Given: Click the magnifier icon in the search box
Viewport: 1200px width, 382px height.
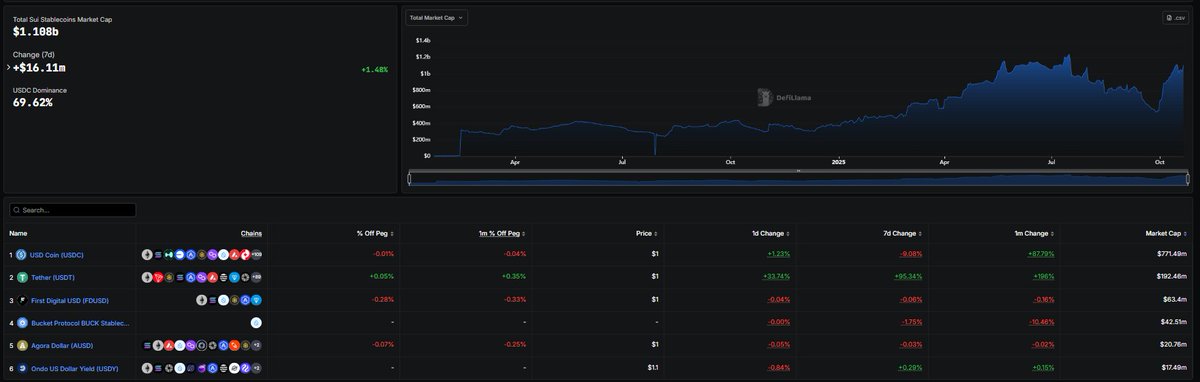Looking at the screenshot, I should click(16, 210).
